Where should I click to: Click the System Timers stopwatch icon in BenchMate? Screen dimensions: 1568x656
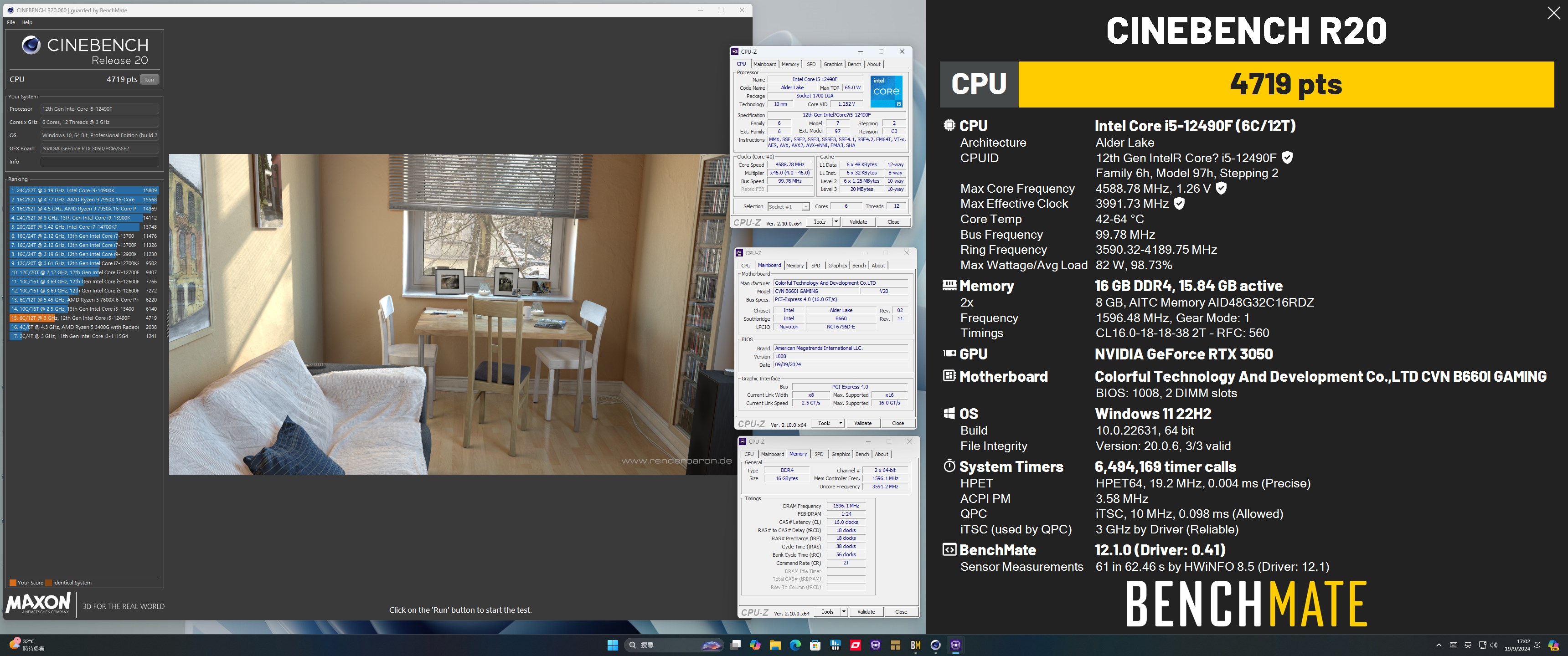tap(949, 466)
